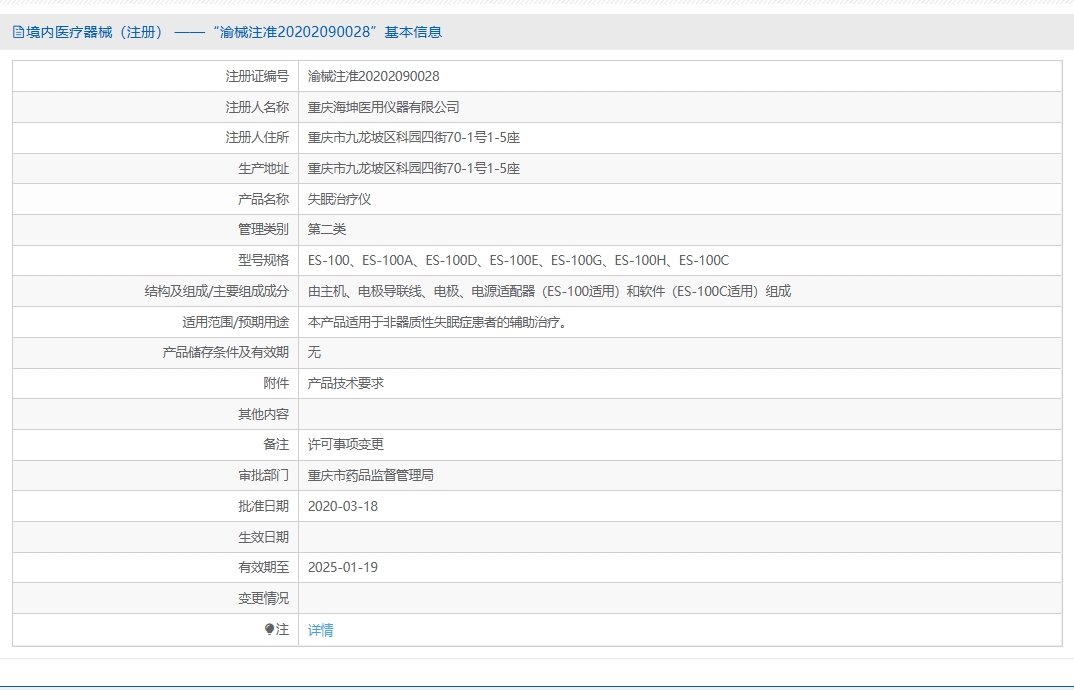Click the 生效日期 row label
1074x690 pixels.
point(264,537)
